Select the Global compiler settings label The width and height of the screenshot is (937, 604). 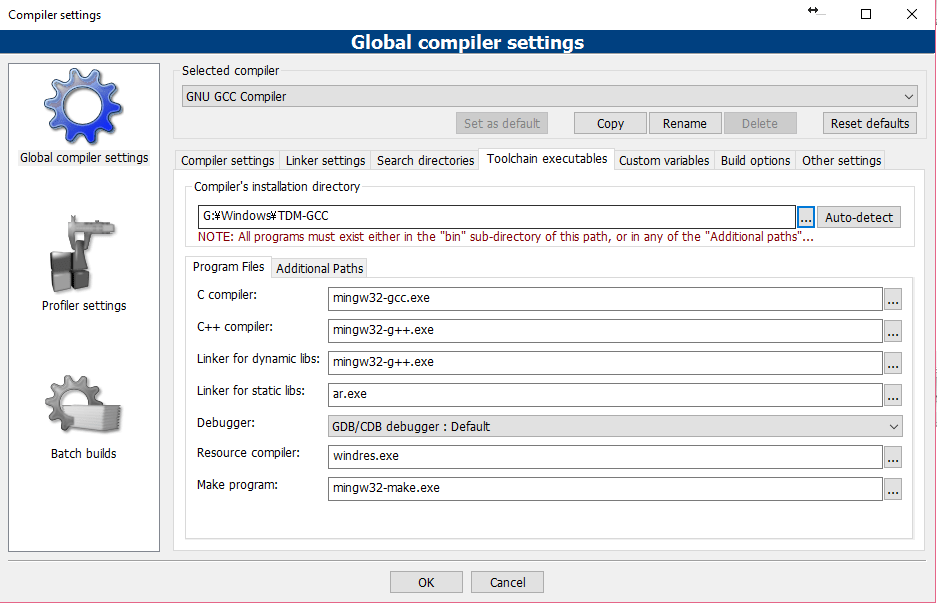(84, 158)
